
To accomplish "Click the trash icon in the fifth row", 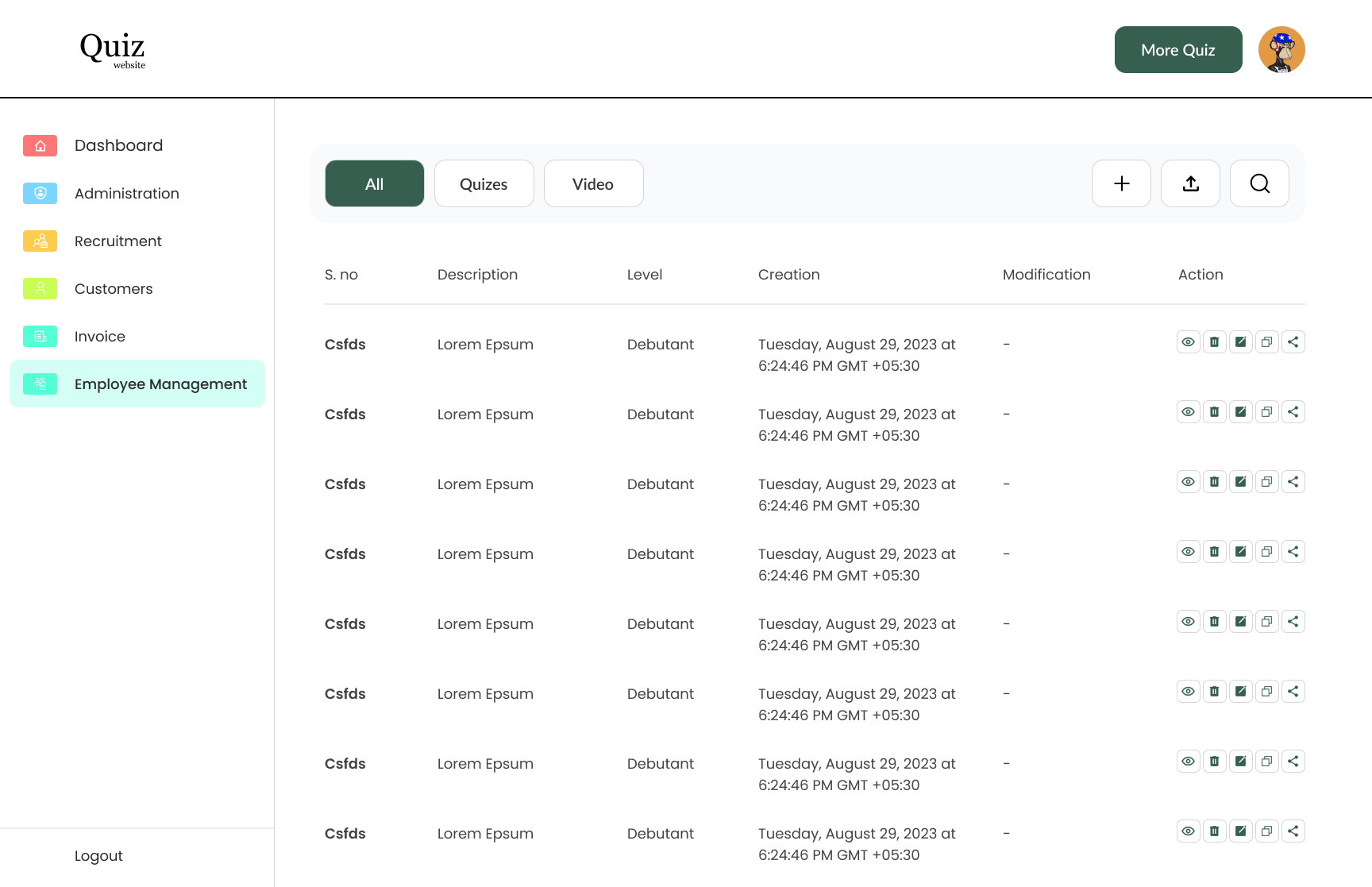I will pyautogui.click(x=1214, y=622).
